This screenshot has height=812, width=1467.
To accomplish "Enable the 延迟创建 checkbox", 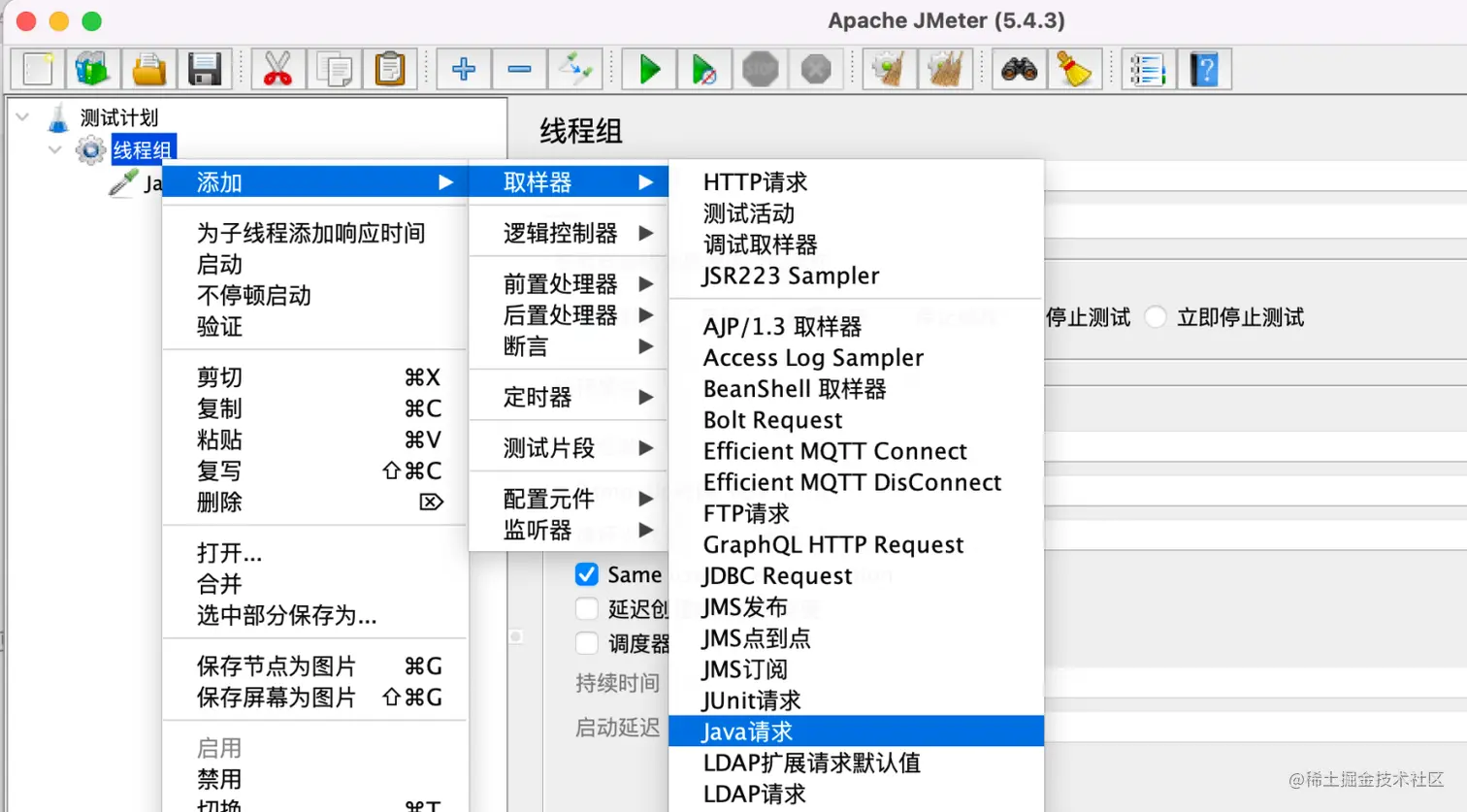I will point(586,606).
